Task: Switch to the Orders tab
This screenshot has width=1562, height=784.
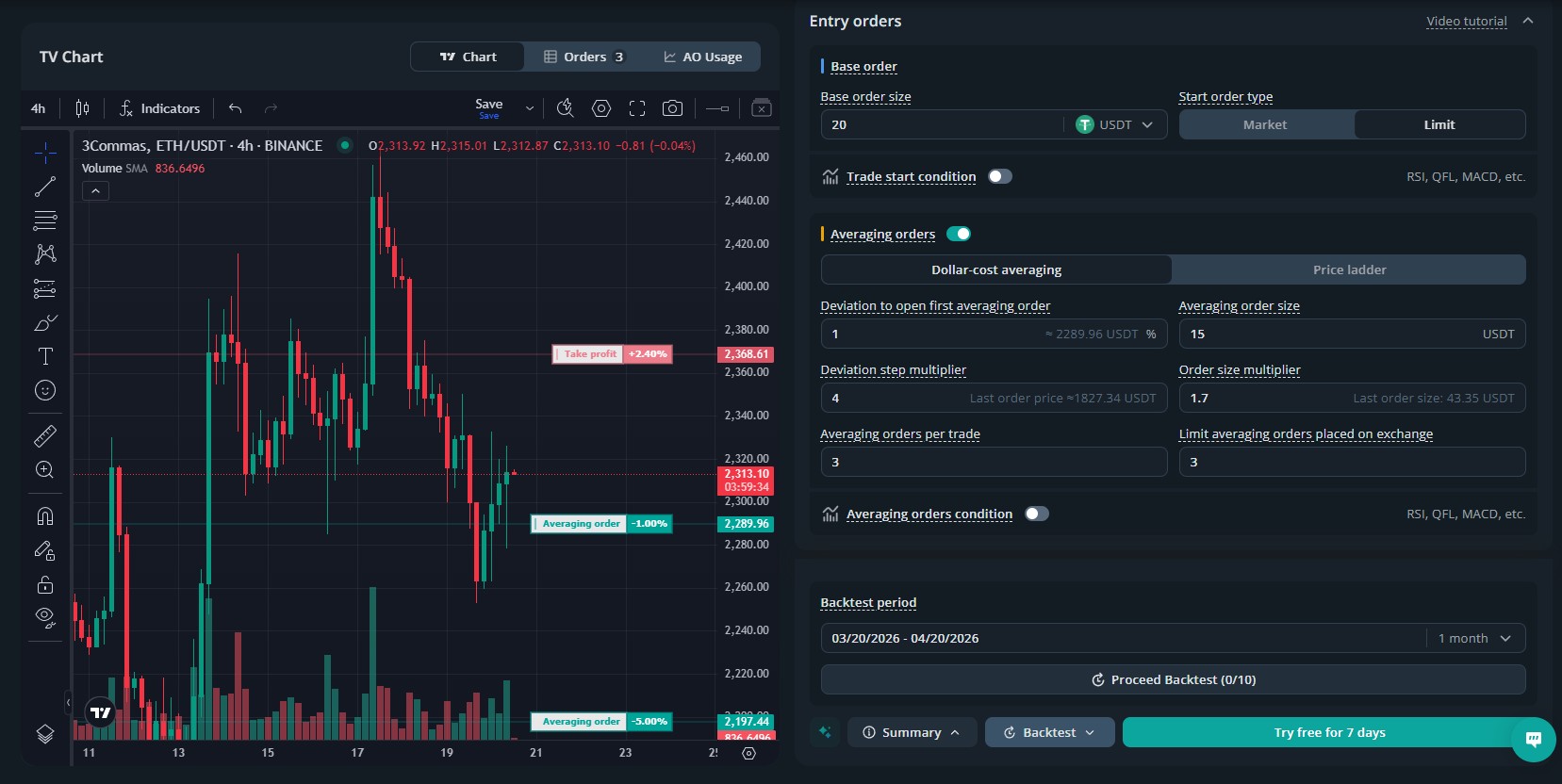Action: click(x=584, y=57)
